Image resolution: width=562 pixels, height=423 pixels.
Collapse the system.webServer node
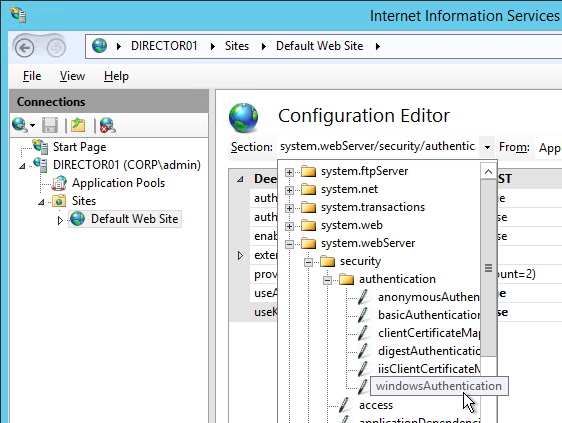pos(289,244)
